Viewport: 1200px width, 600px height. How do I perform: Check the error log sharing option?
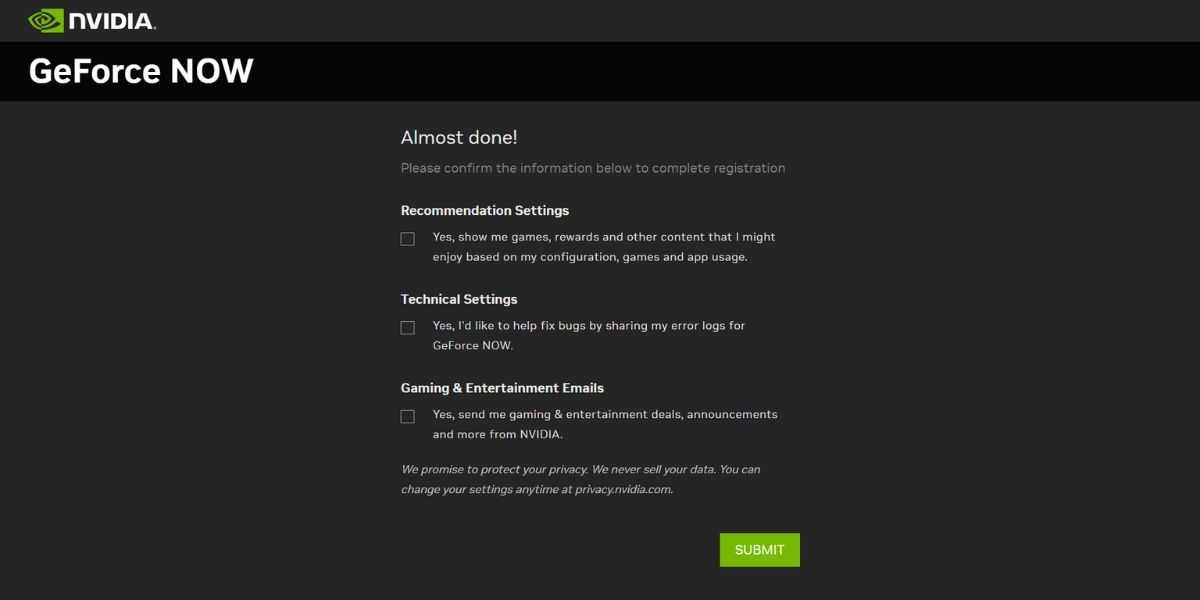(x=408, y=327)
